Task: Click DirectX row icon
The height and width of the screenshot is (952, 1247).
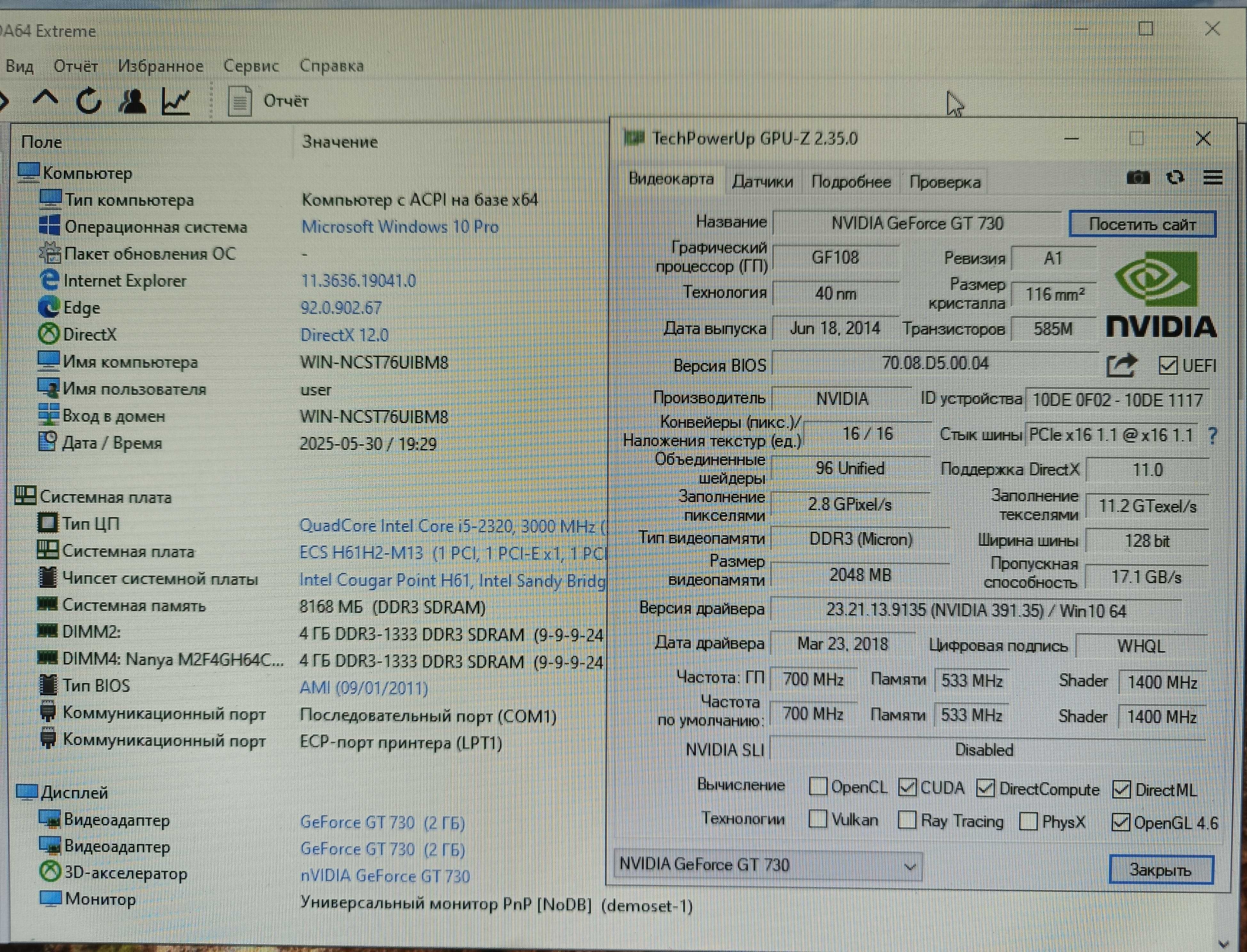Action: click(49, 333)
